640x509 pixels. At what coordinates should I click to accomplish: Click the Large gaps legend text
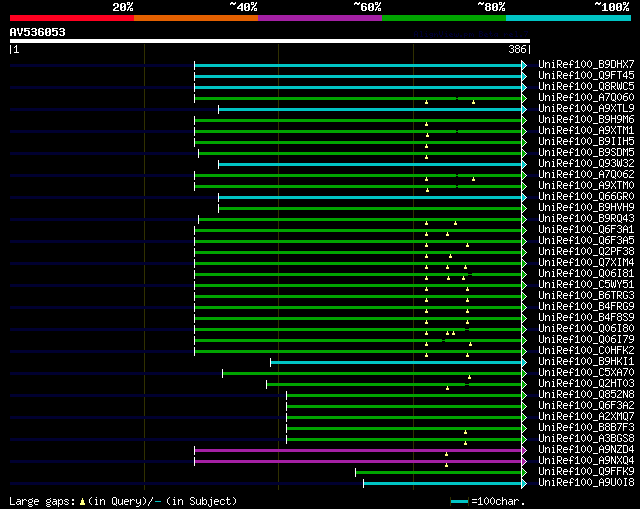click(x=123, y=501)
